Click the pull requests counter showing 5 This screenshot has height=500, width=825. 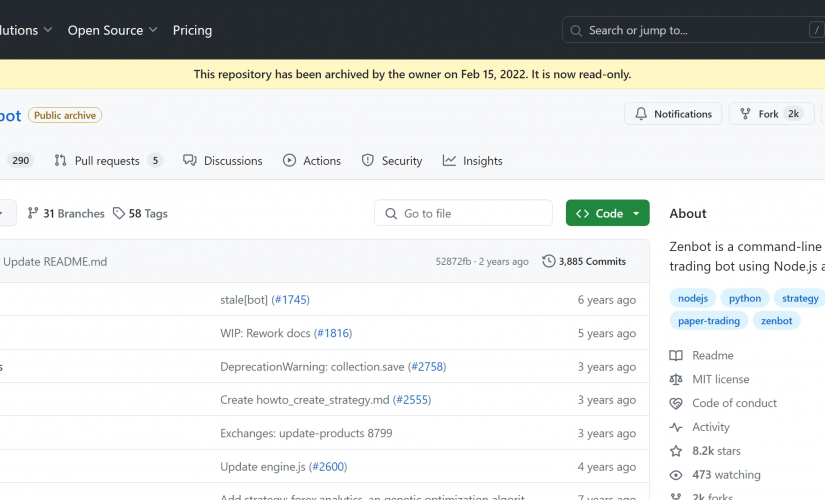155,161
